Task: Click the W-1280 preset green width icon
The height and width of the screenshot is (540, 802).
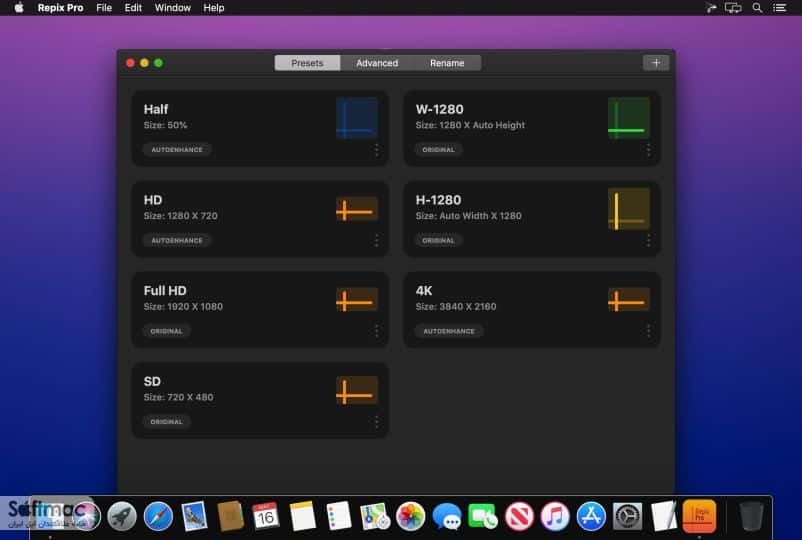Action: point(629,118)
